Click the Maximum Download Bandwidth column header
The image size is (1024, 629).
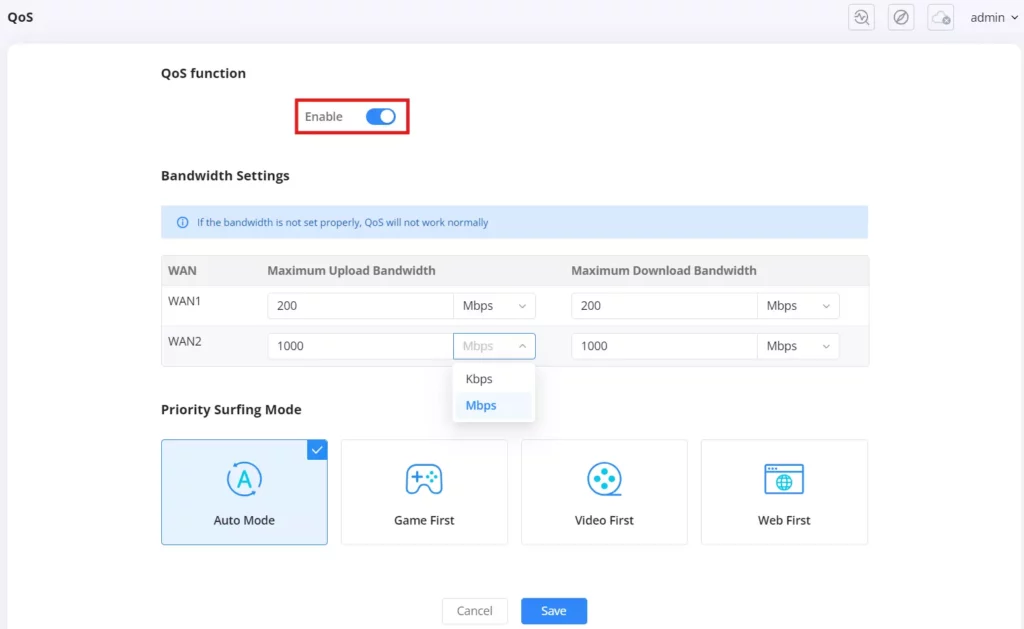coord(664,270)
